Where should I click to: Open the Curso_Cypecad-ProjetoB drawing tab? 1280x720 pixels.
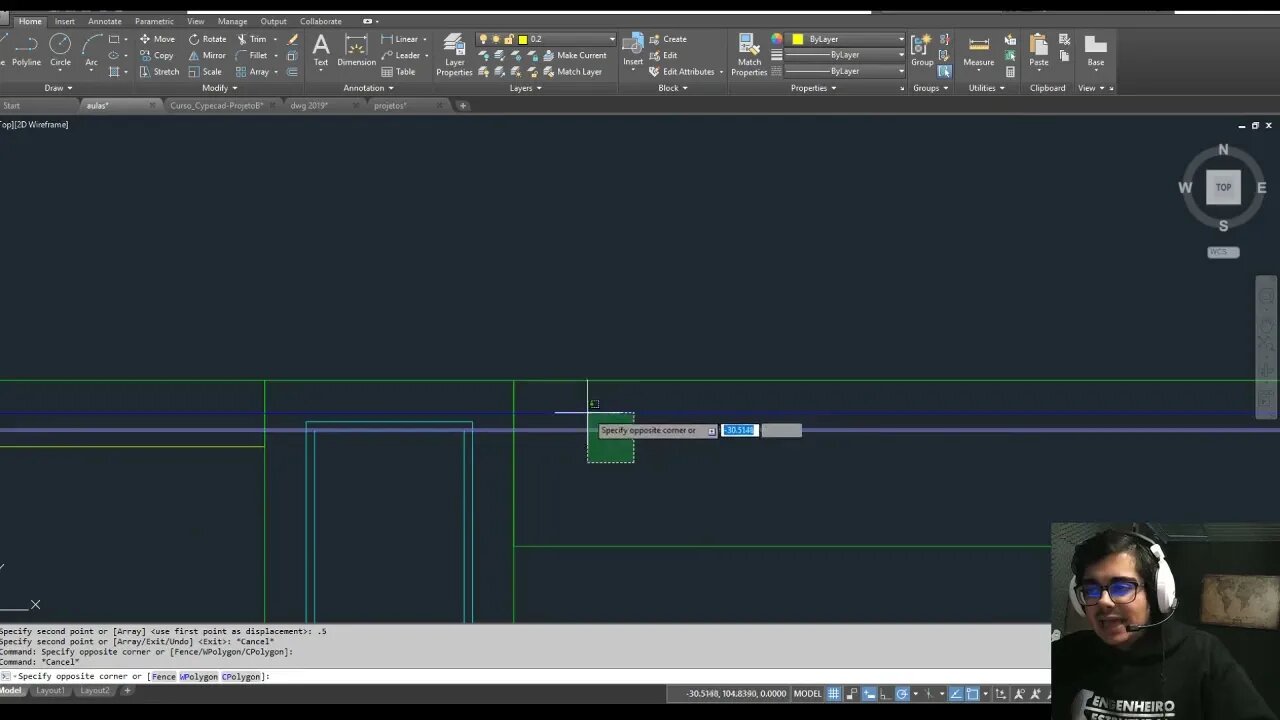coord(216,105)
